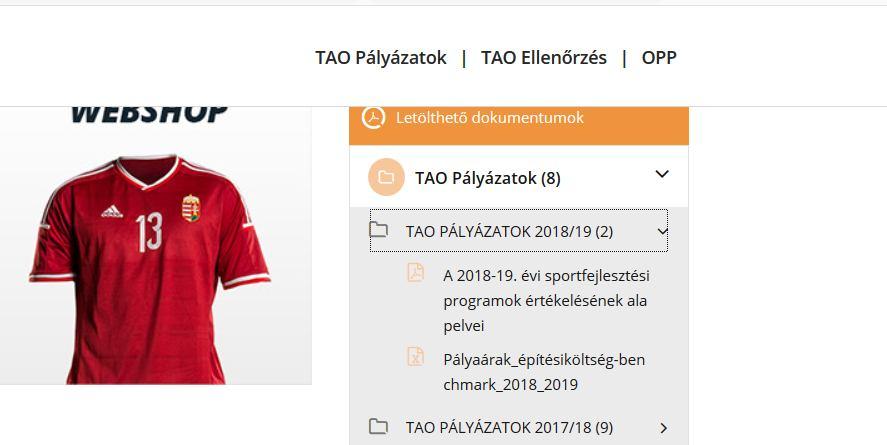Download Pályaárak_építésiköltség-benchmark_2018_2019 file

click(x=544, y=373)
